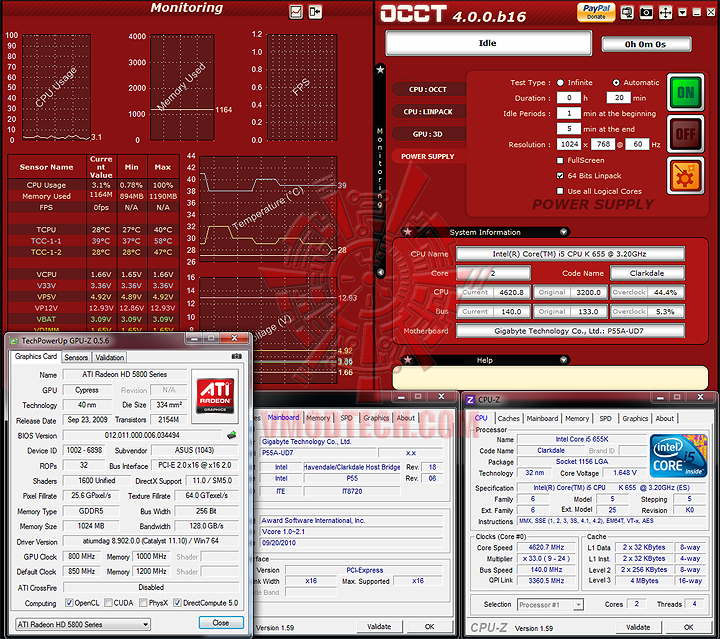This screenshot has width=720, height=639.
Task: Open Caches tab in front CPU-Z
Action: coord(508,418)
